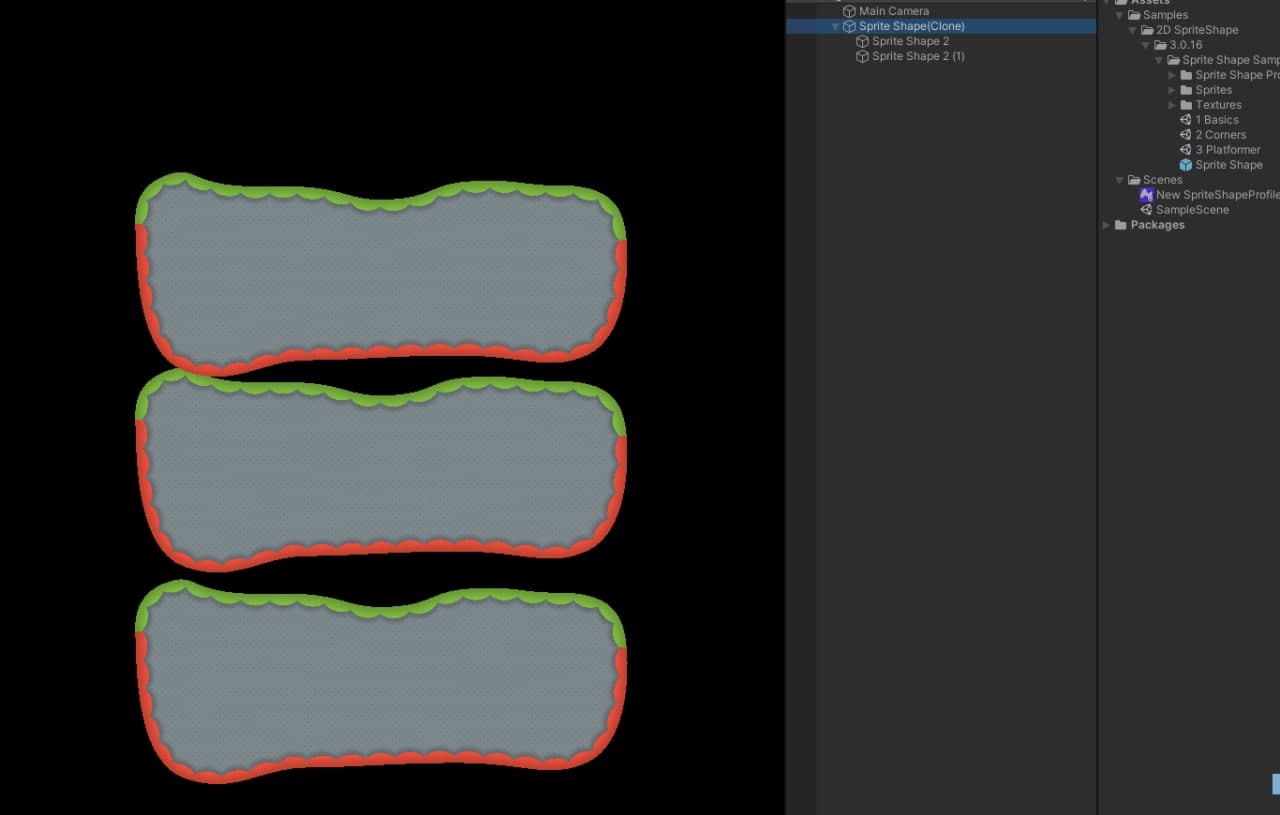
Task: Click the topmost sprite shape in the view
Action: [x=381, y=275]
